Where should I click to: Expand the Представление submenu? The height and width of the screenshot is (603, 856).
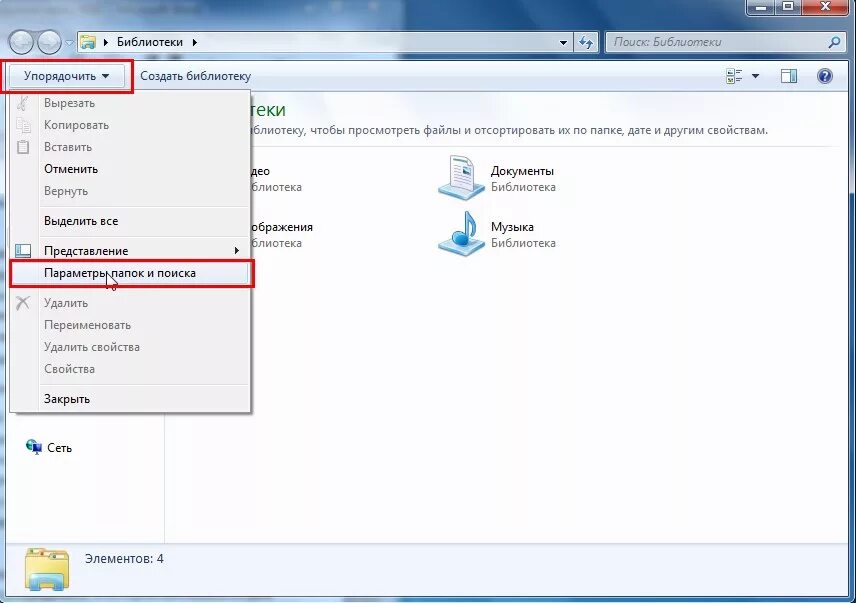(x=130, y=250)
